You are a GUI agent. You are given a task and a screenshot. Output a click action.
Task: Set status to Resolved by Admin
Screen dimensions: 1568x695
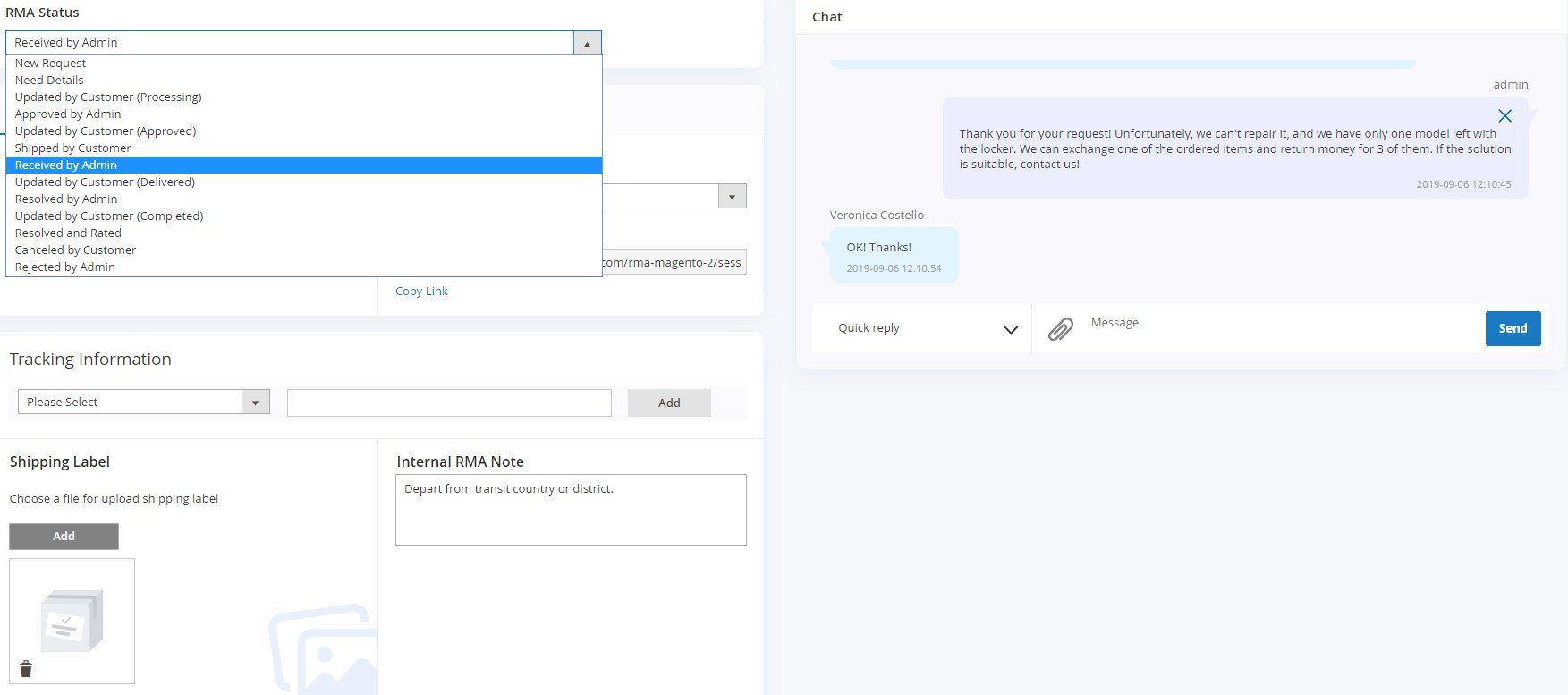pos(304,199)
